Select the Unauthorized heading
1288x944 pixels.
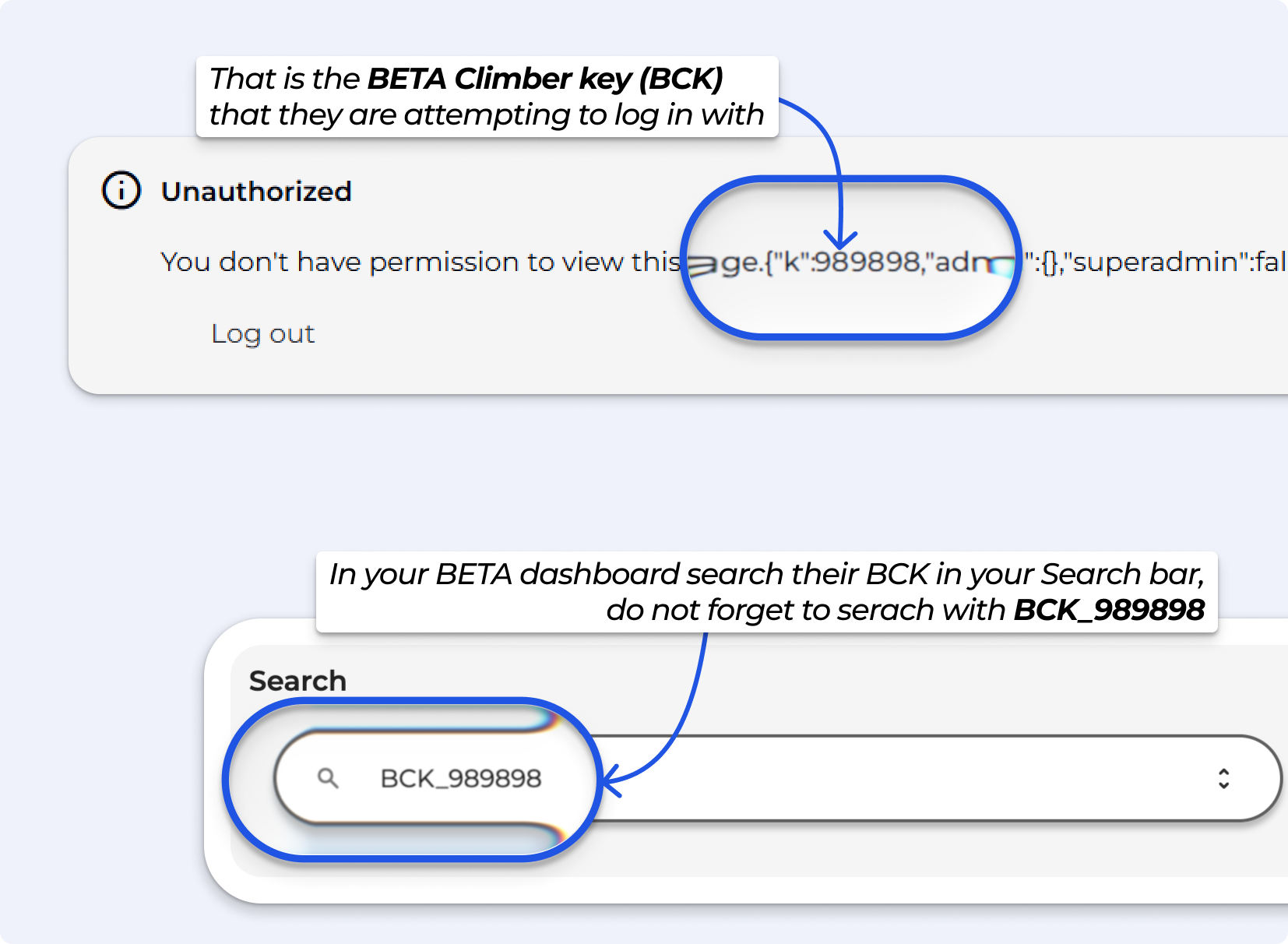point(256,192)
